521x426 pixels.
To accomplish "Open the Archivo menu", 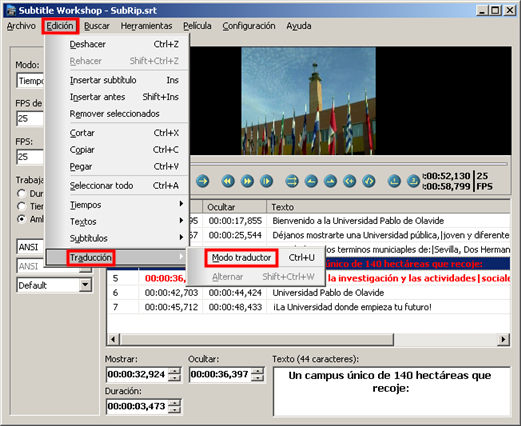I will pos(21,26).
